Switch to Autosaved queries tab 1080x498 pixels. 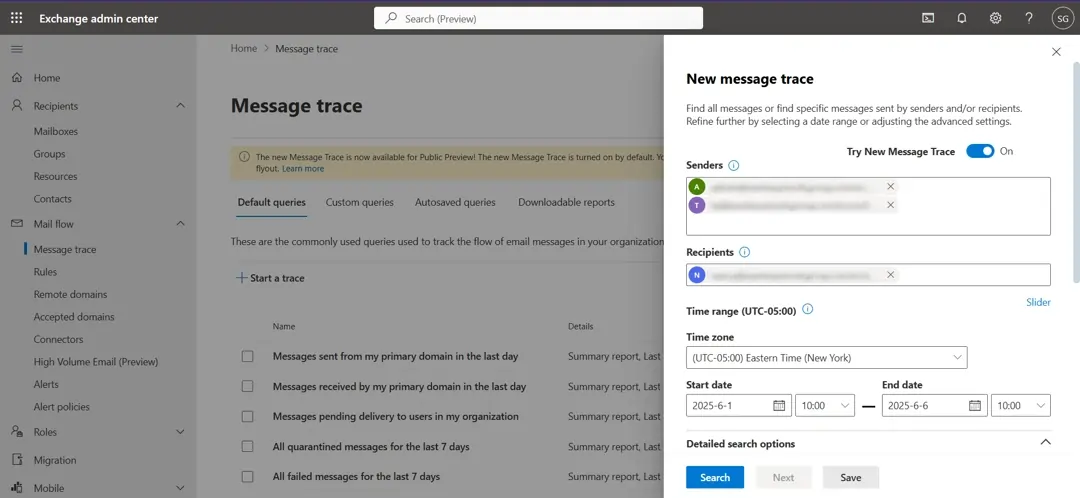(x=455, y=202)
